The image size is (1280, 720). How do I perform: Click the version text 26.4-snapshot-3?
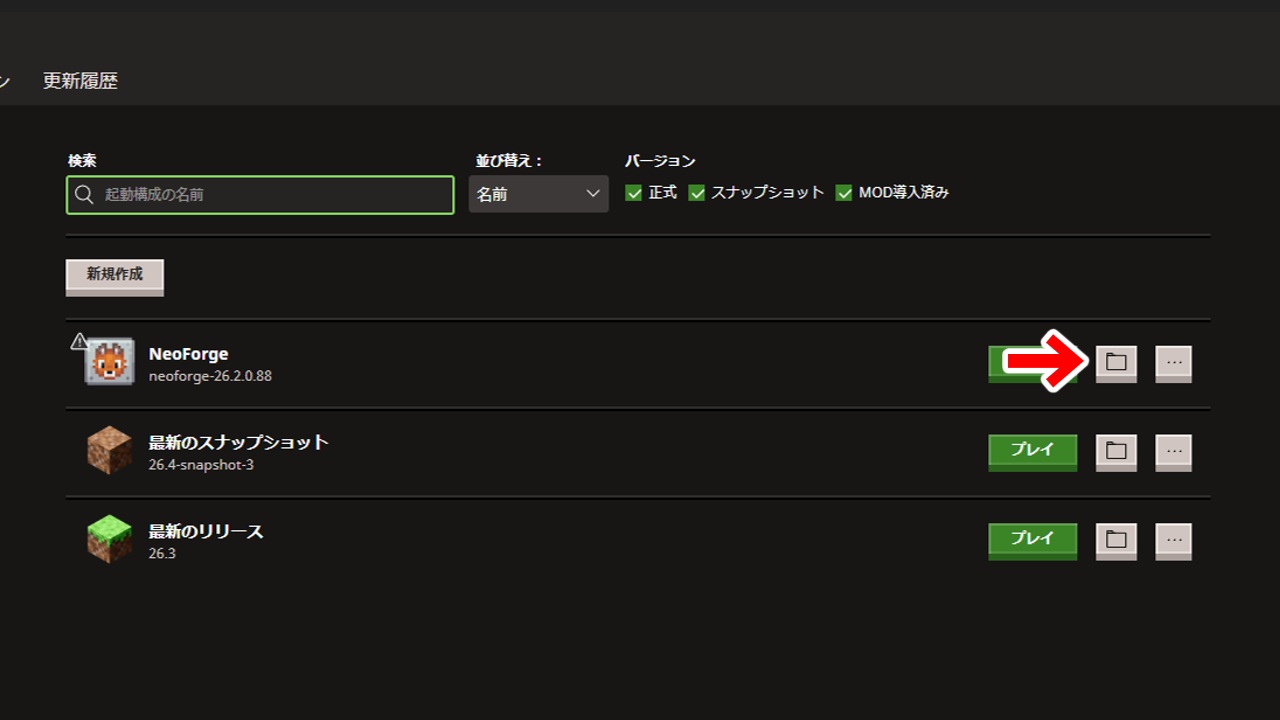201,465
